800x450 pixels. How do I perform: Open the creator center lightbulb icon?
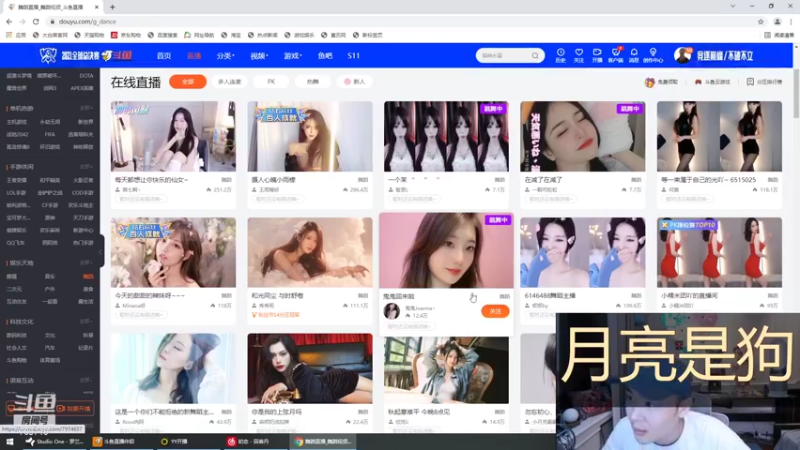click(653, 53)
